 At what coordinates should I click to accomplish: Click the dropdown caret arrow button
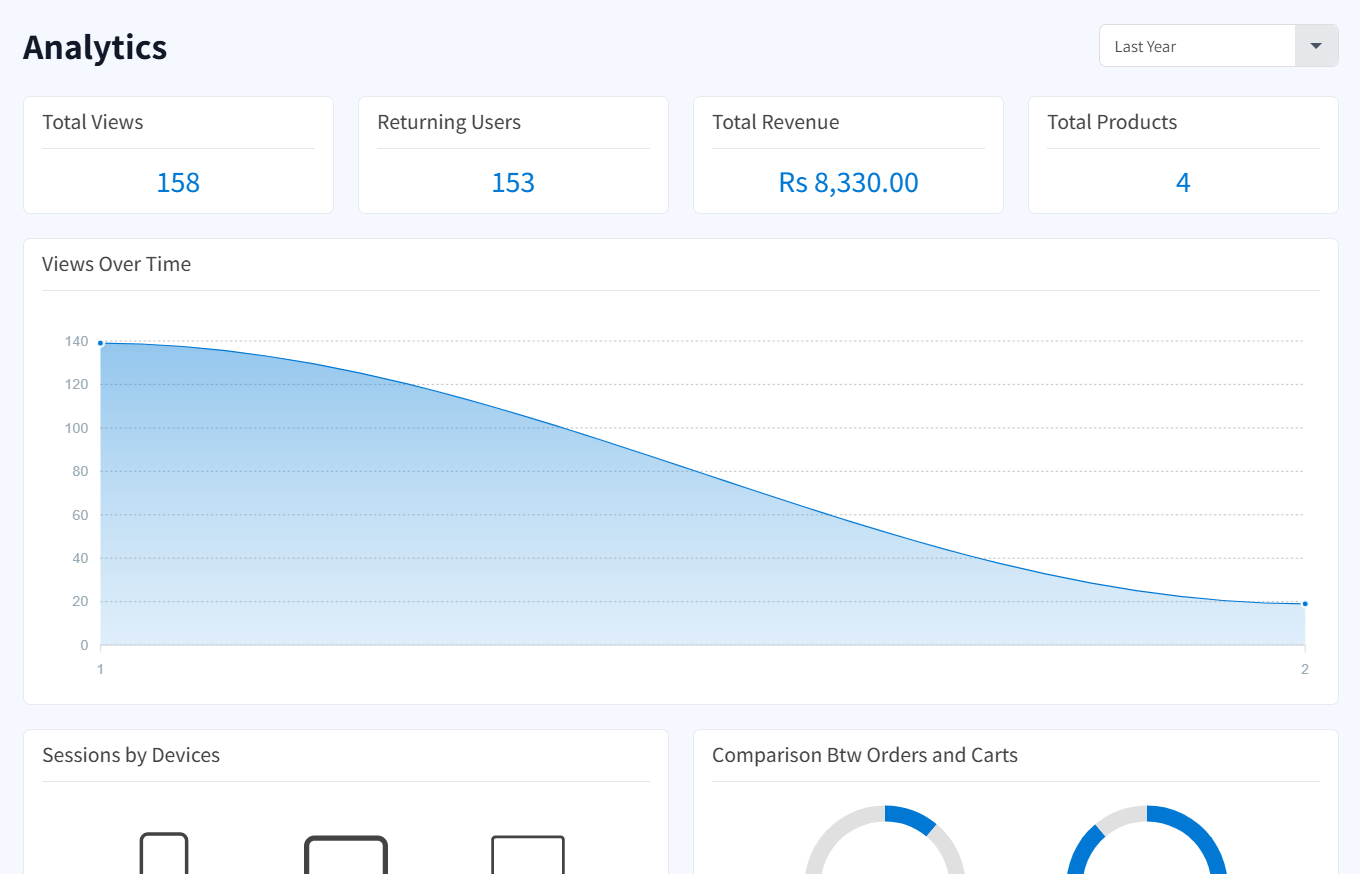pos(1316,46)
